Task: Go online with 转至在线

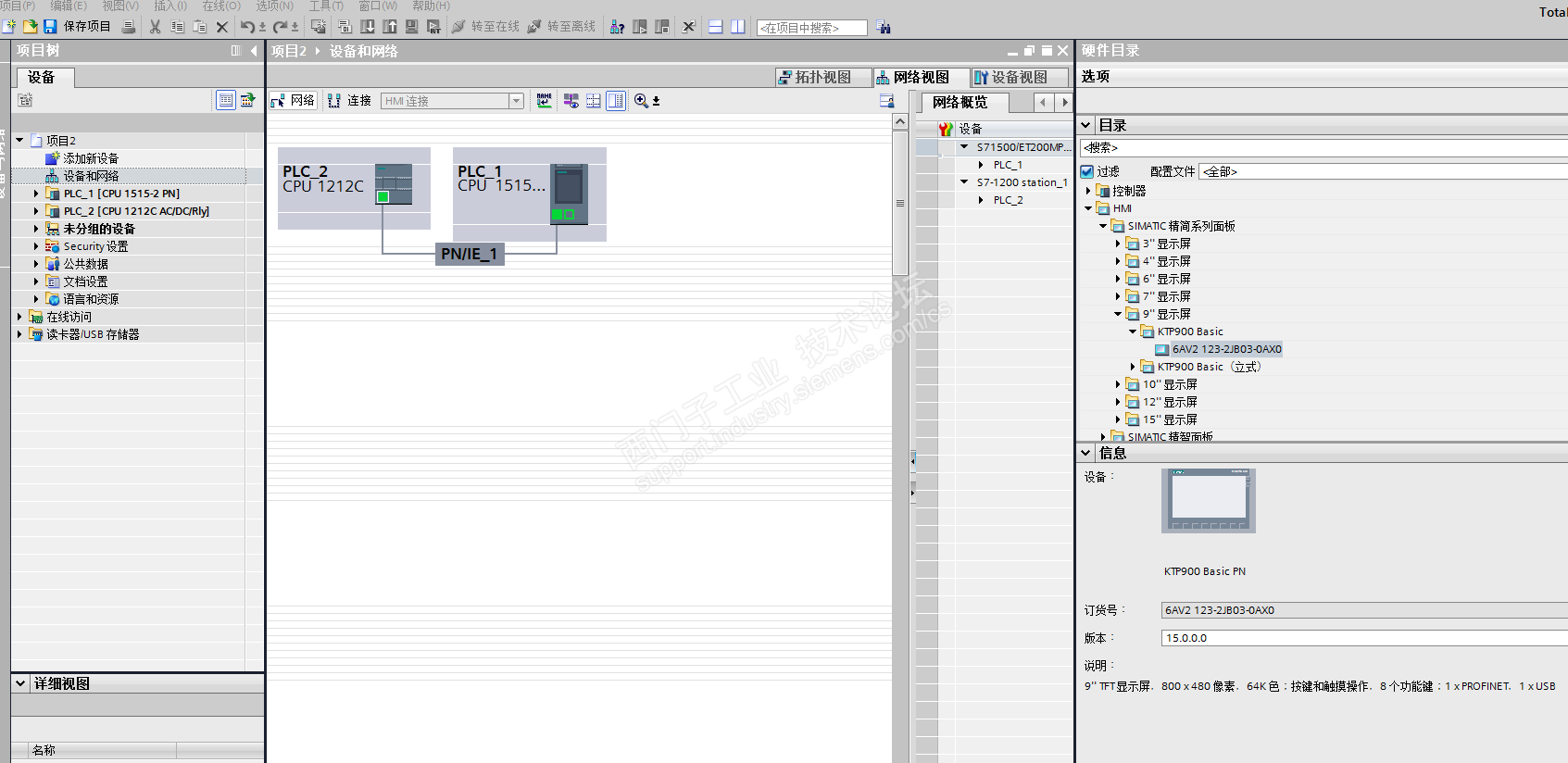Action: coord(486,27)
